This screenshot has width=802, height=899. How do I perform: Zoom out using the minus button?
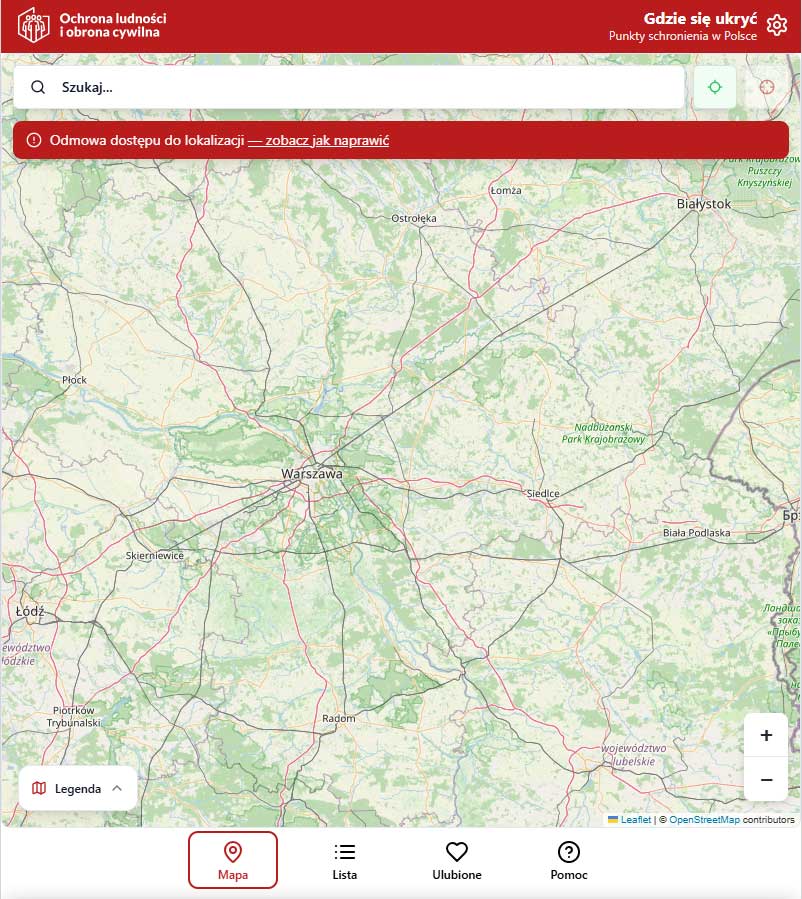click(766, 780)
